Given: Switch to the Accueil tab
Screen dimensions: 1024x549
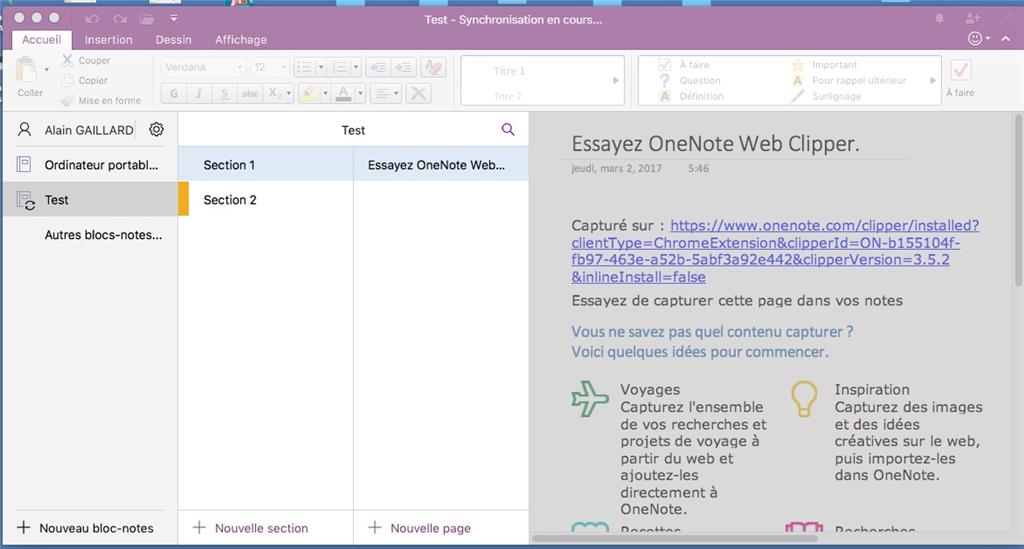Looking at the screenshot, I should tap(41, 40).
